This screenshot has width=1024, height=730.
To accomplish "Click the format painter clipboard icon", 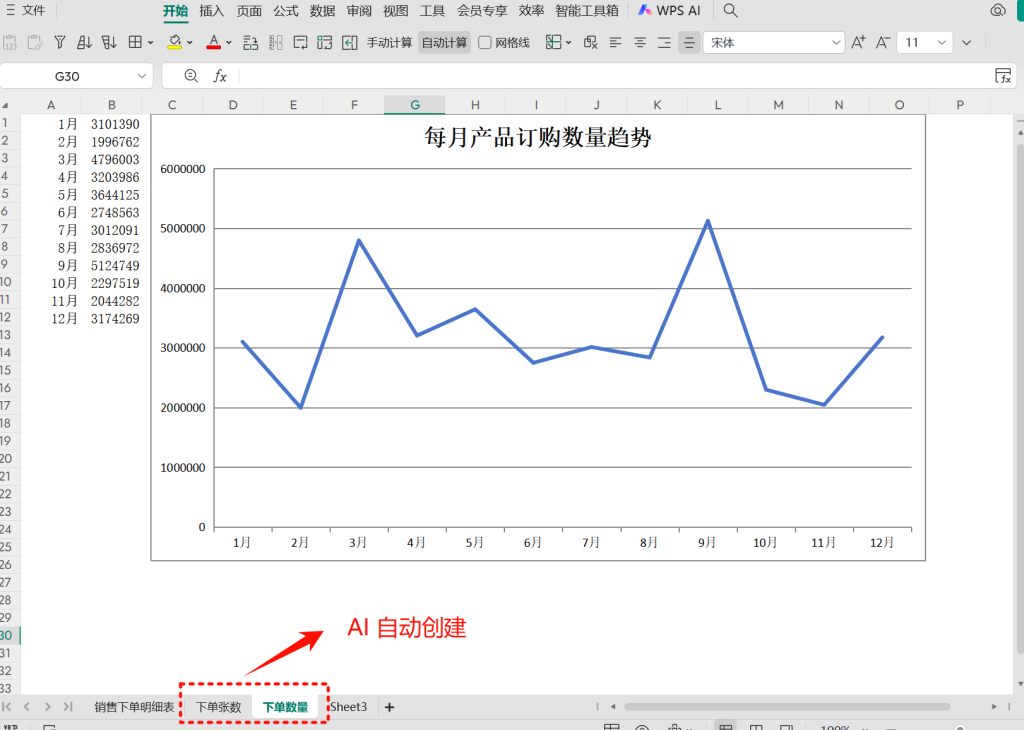I will coord(35,42).
